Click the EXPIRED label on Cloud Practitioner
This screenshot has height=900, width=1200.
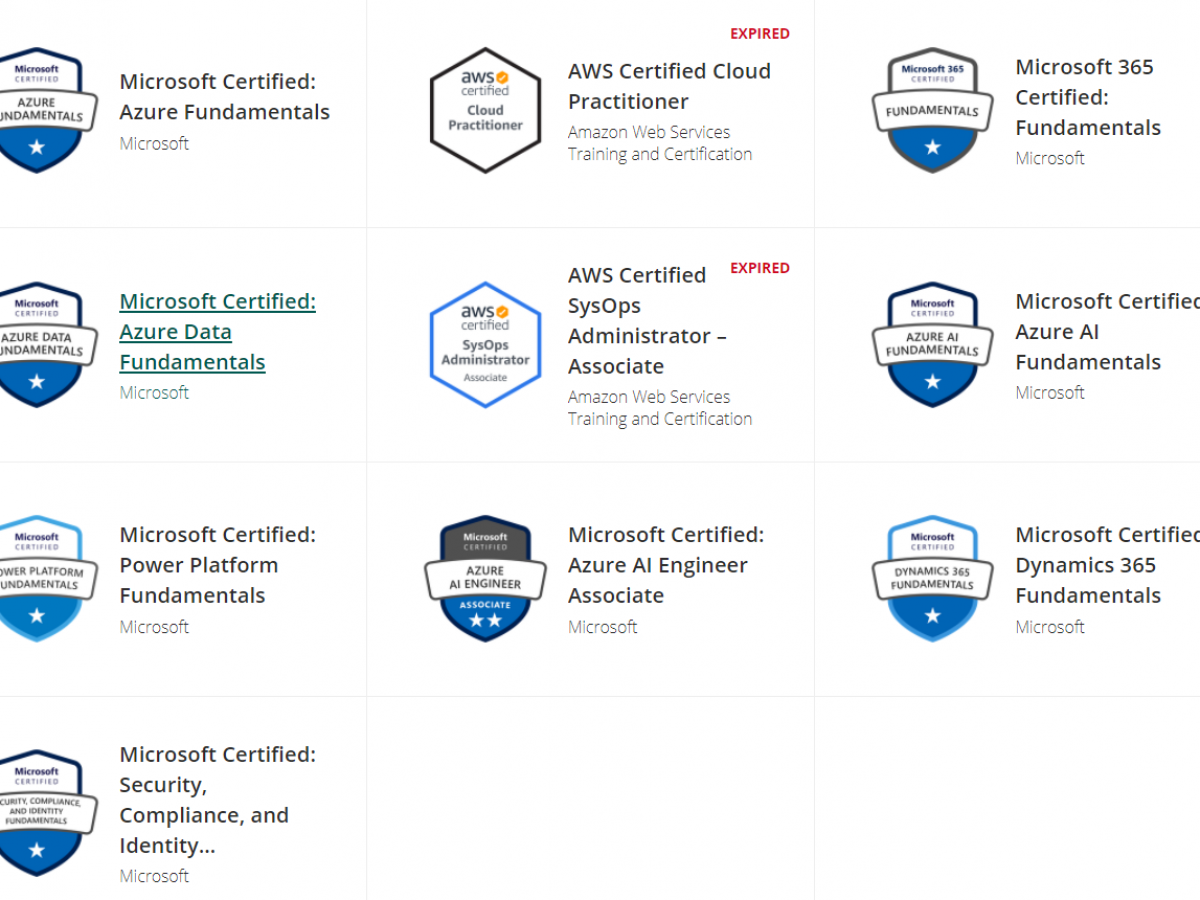759,34
